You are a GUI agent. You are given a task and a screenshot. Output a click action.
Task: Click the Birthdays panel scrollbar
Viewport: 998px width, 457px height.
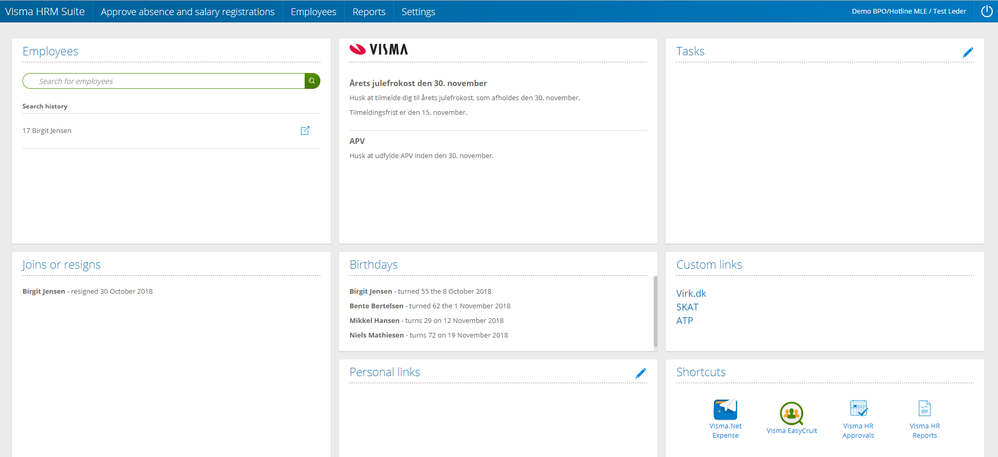[x=655, y=311]
